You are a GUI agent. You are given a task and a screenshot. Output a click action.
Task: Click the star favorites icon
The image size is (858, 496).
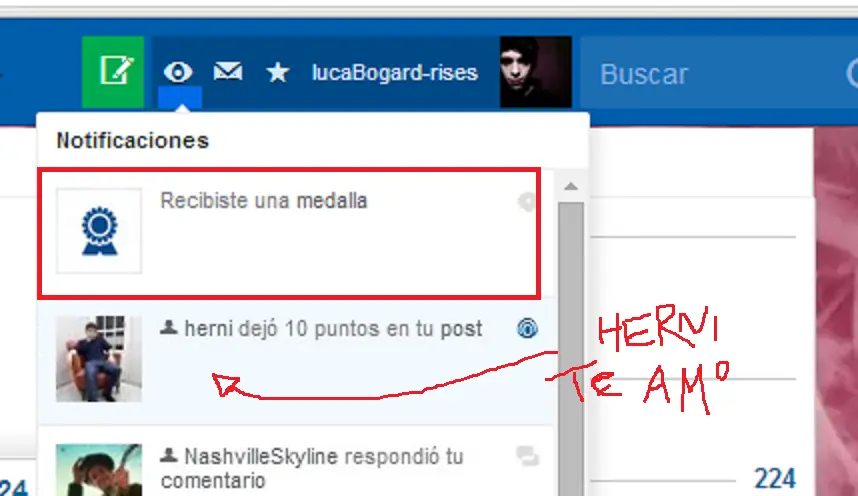(277, 72)
